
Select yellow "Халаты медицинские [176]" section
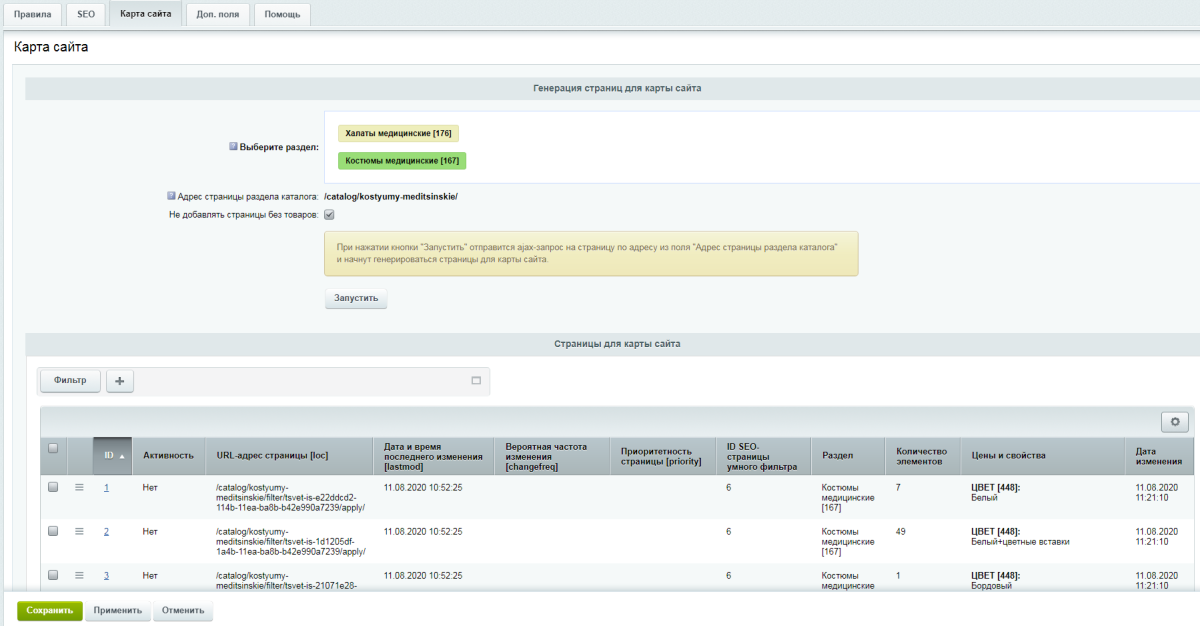398,133
